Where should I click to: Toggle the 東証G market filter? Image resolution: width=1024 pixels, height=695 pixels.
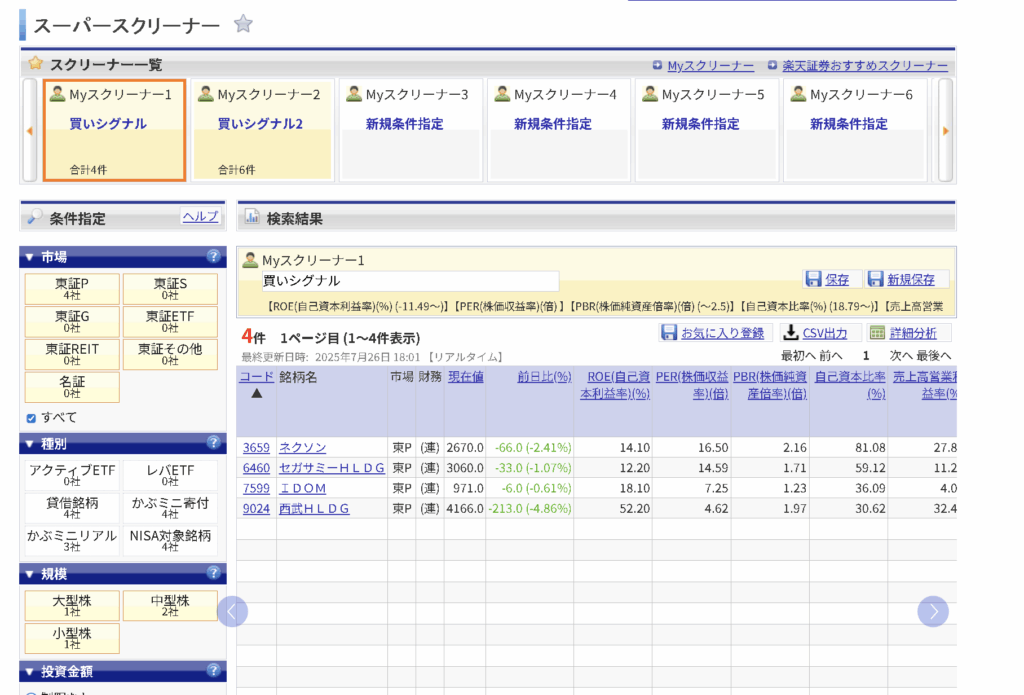(x=72, y=321)
